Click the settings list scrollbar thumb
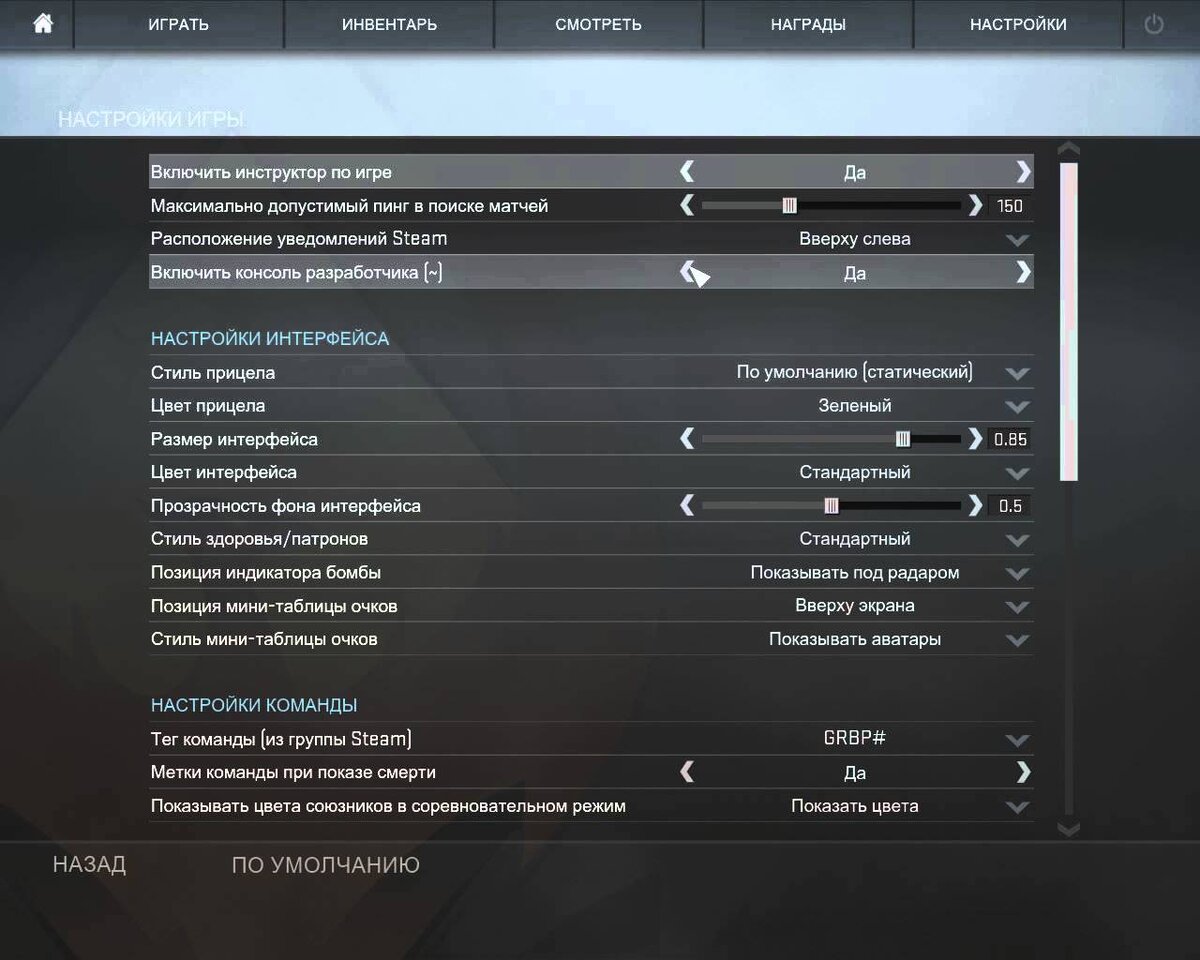 point(1068,320)
